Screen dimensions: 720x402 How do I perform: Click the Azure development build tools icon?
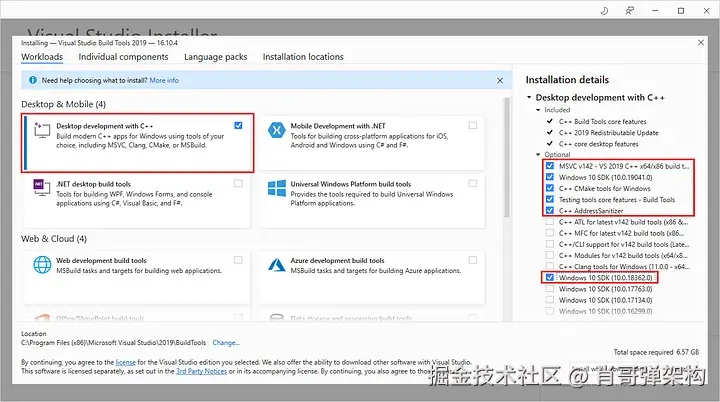[276, 265]
